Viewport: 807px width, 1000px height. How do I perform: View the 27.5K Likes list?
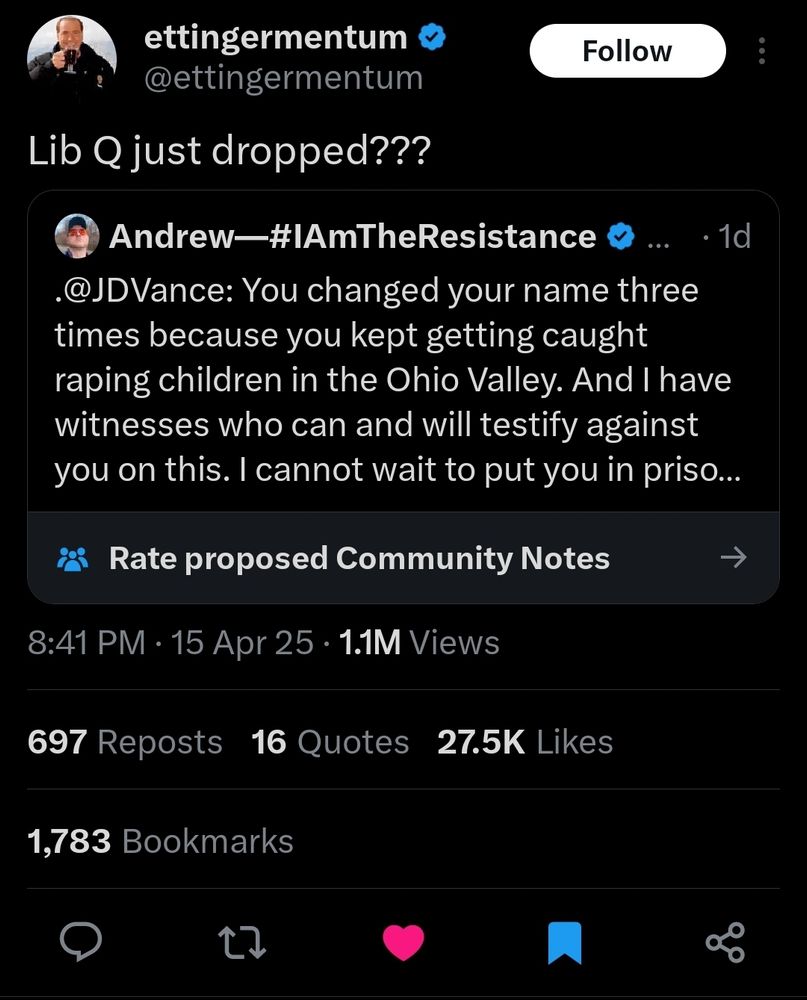pyautogui.click(x=525, y=742)
